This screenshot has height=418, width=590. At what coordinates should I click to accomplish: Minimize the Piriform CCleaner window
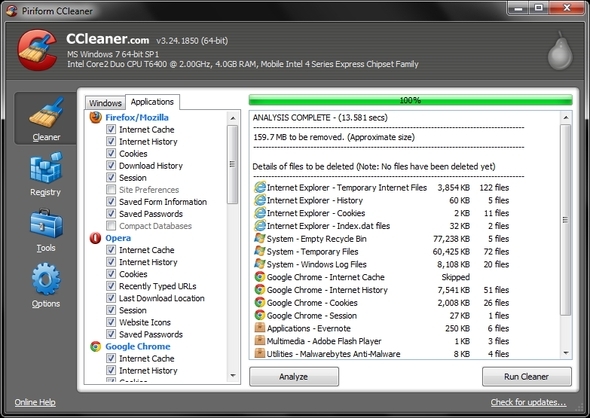(x=518, y=8)
